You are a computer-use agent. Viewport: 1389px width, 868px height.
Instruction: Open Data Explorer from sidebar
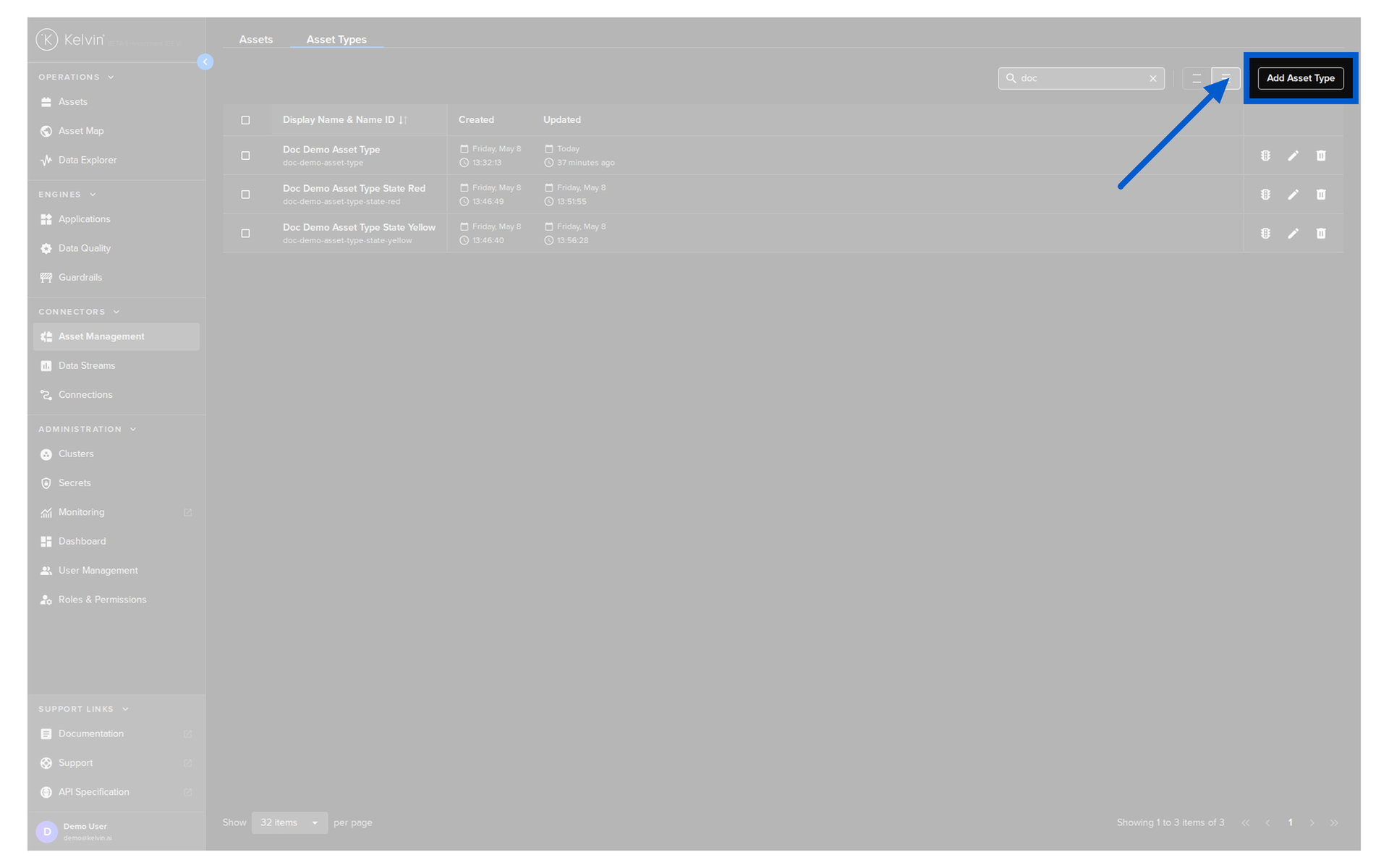coord(88,160)
